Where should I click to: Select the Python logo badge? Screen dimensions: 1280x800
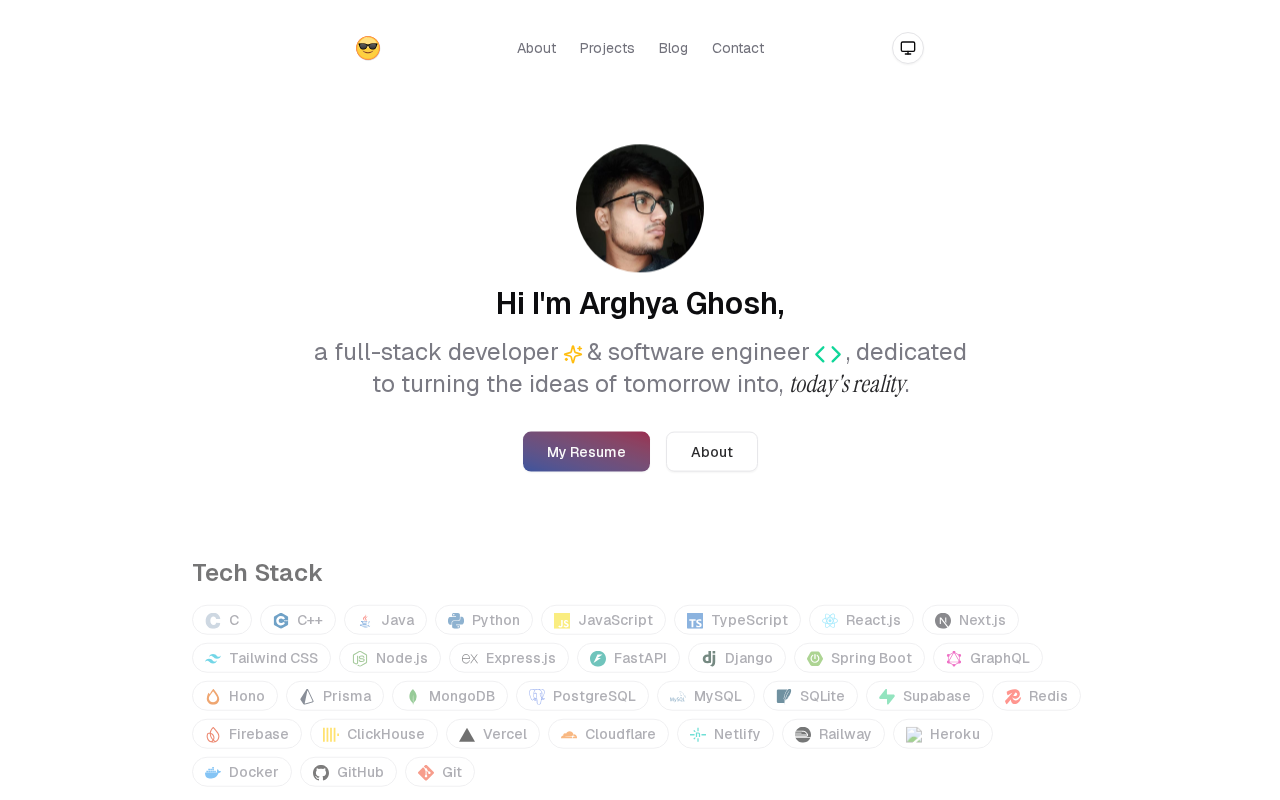pyautogui.click(x=484, y=620)
